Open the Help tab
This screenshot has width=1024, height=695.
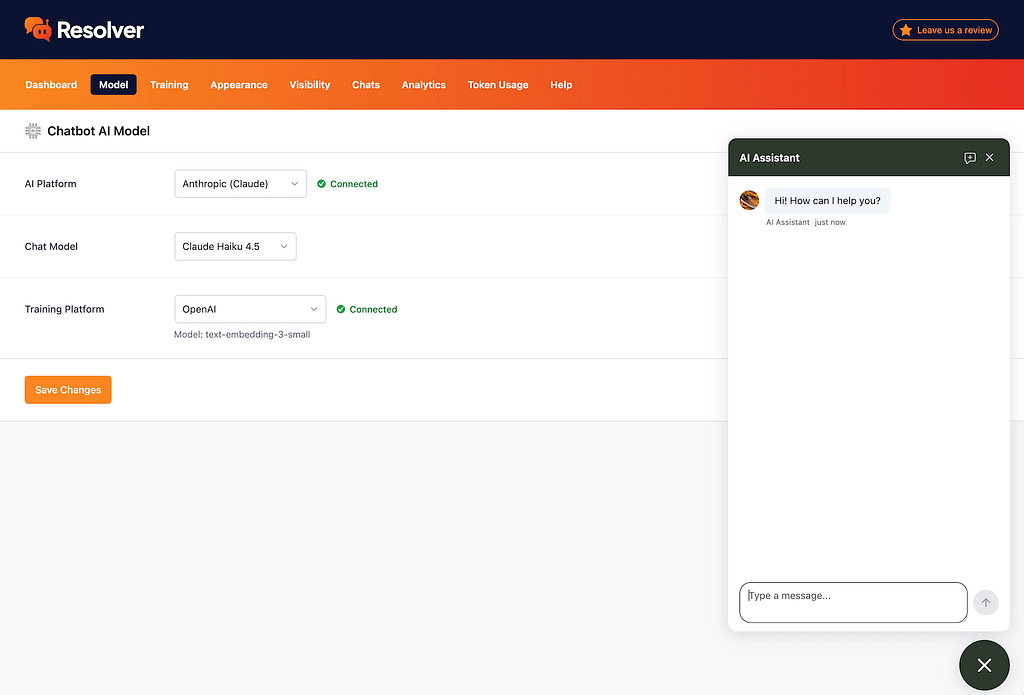(x=561, y=85)
